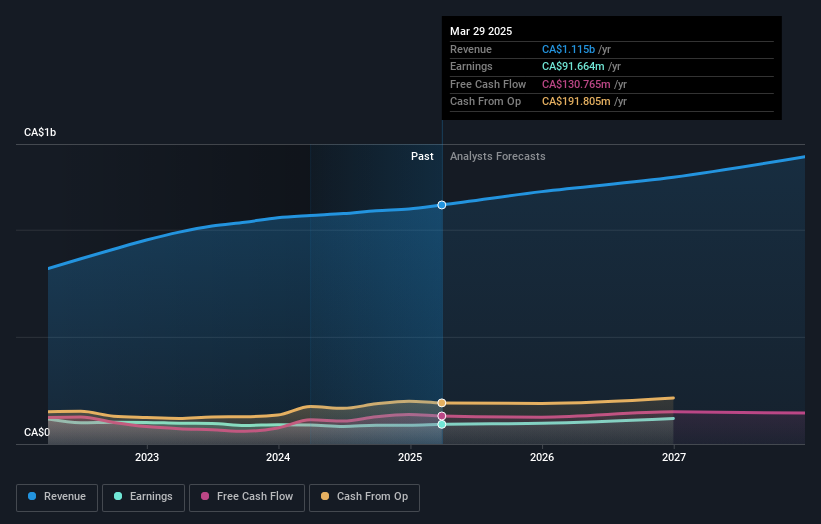Click the CA$191.805m cash from op value

(576, 102)
